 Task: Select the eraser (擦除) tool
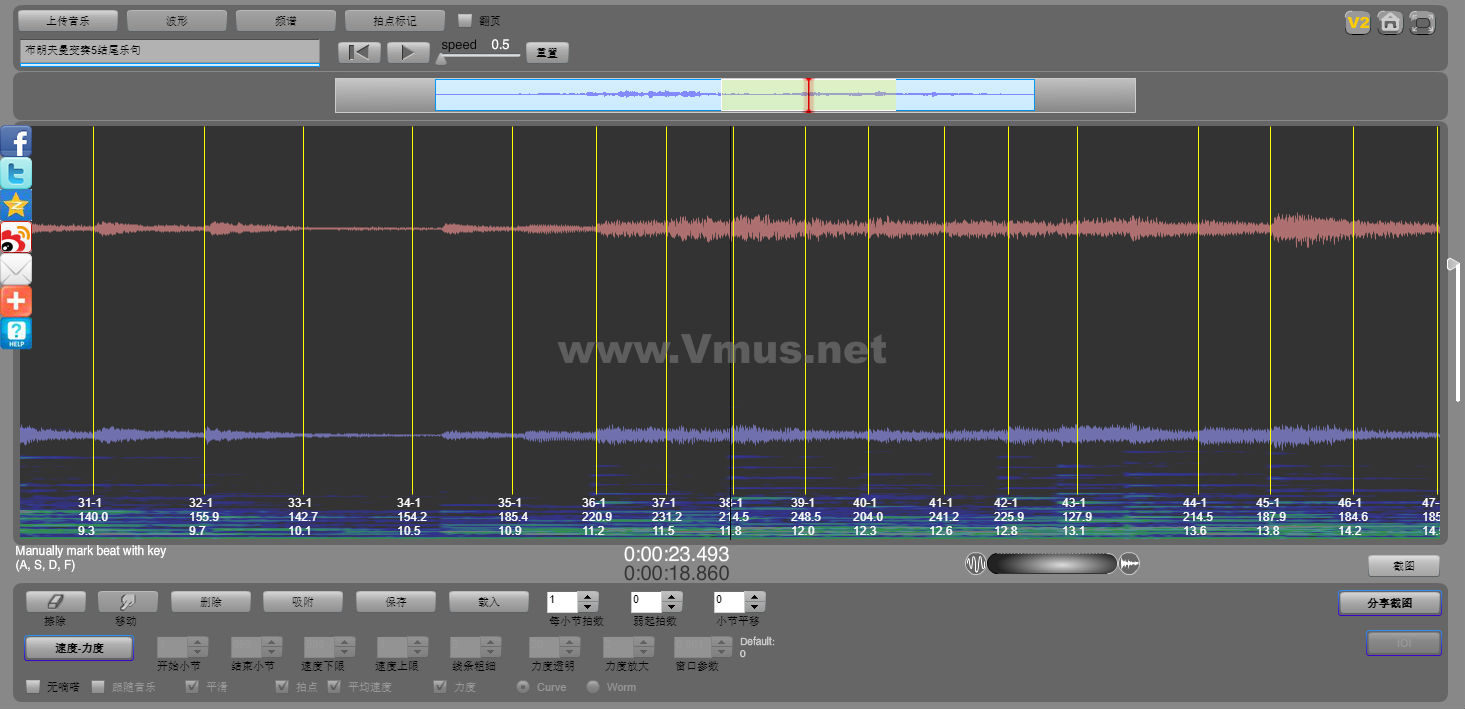click(x=55, y=602)
